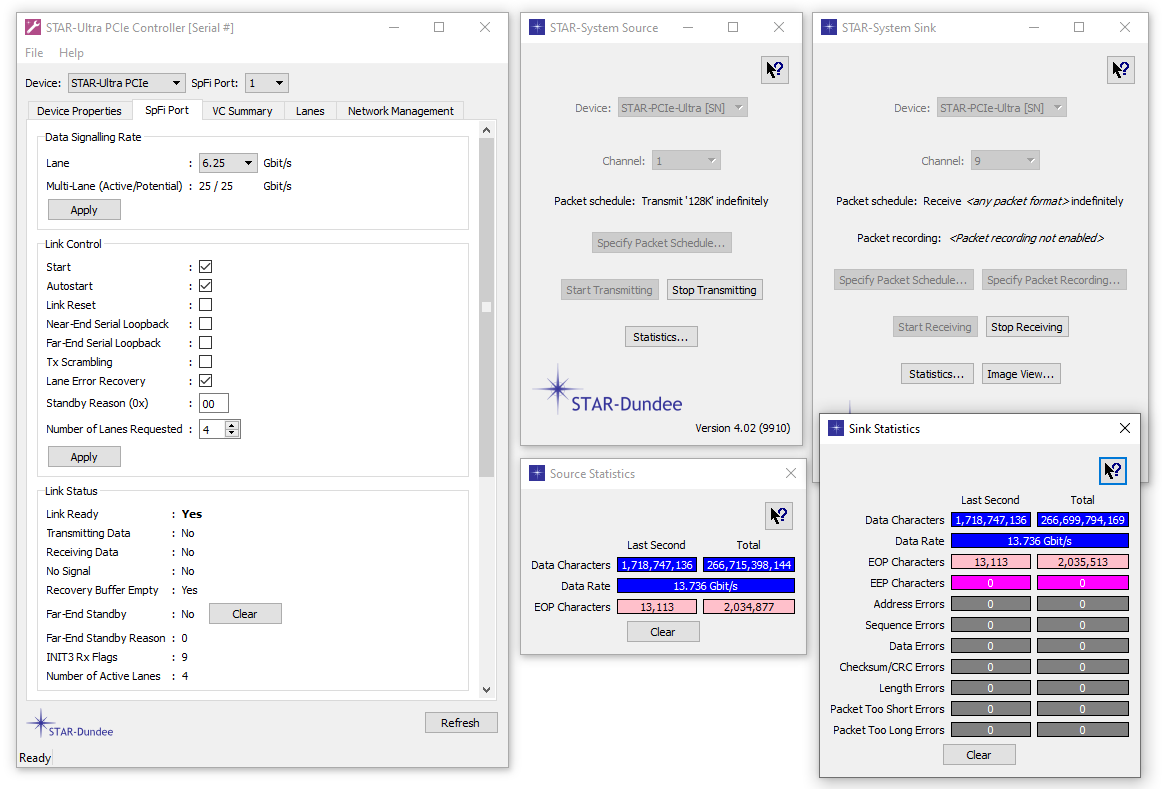This screenshot has height=789, width=1164.
Task: Enable the Link Reset checkbox
Action: click(x=206, y=305)
